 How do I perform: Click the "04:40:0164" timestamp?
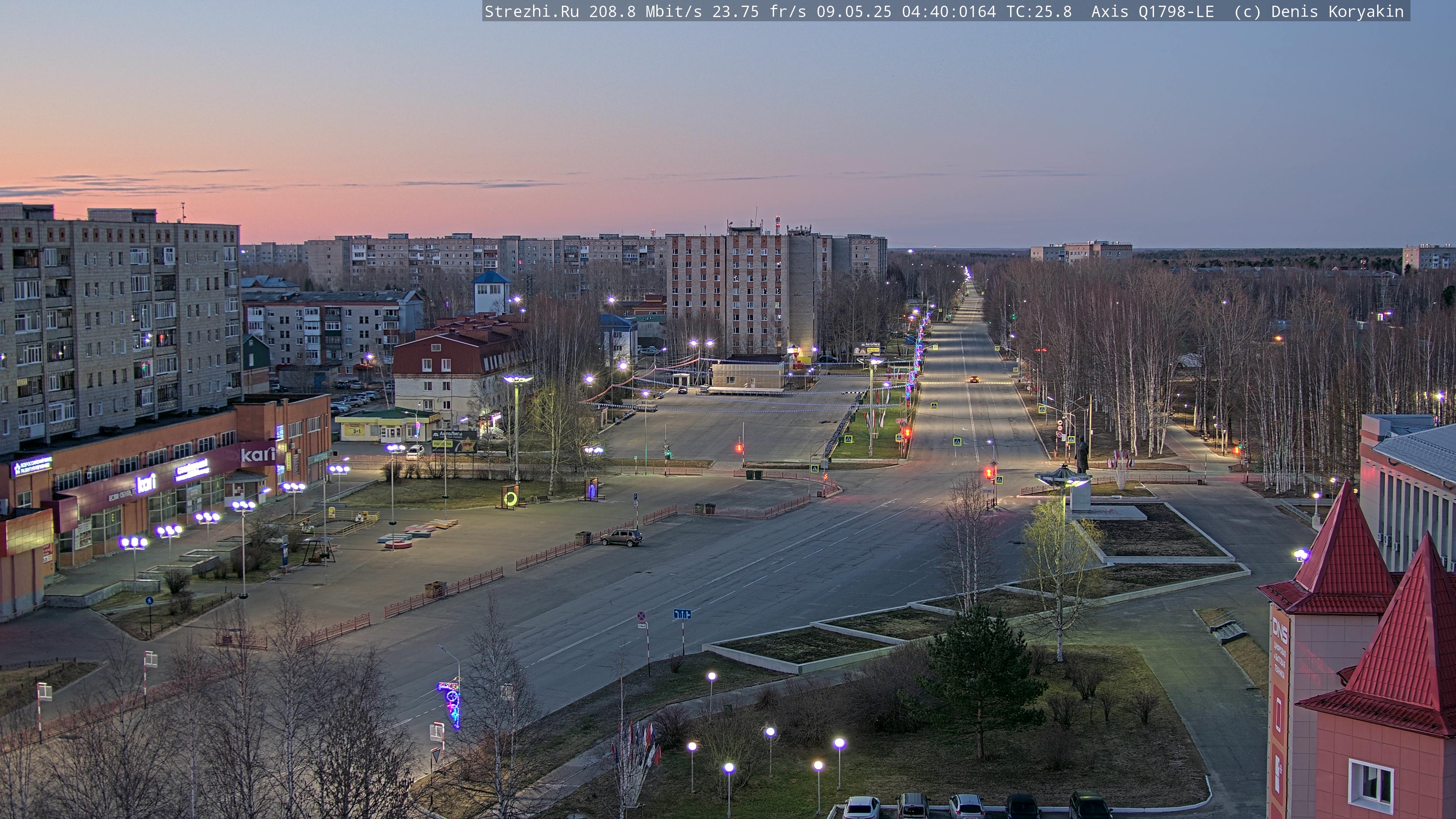[x=949, y=12]
